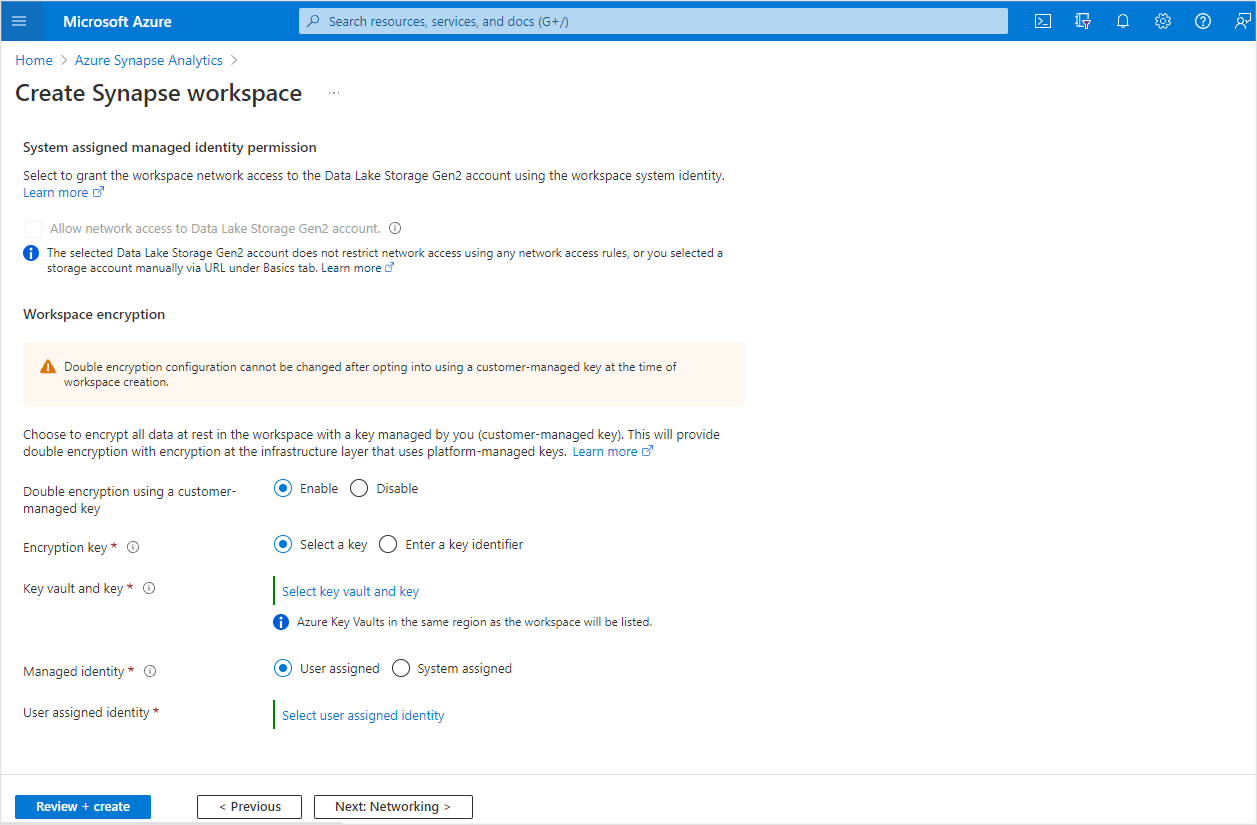Go to Azure Synapse Analytics breadcrumb

[148, 61]
